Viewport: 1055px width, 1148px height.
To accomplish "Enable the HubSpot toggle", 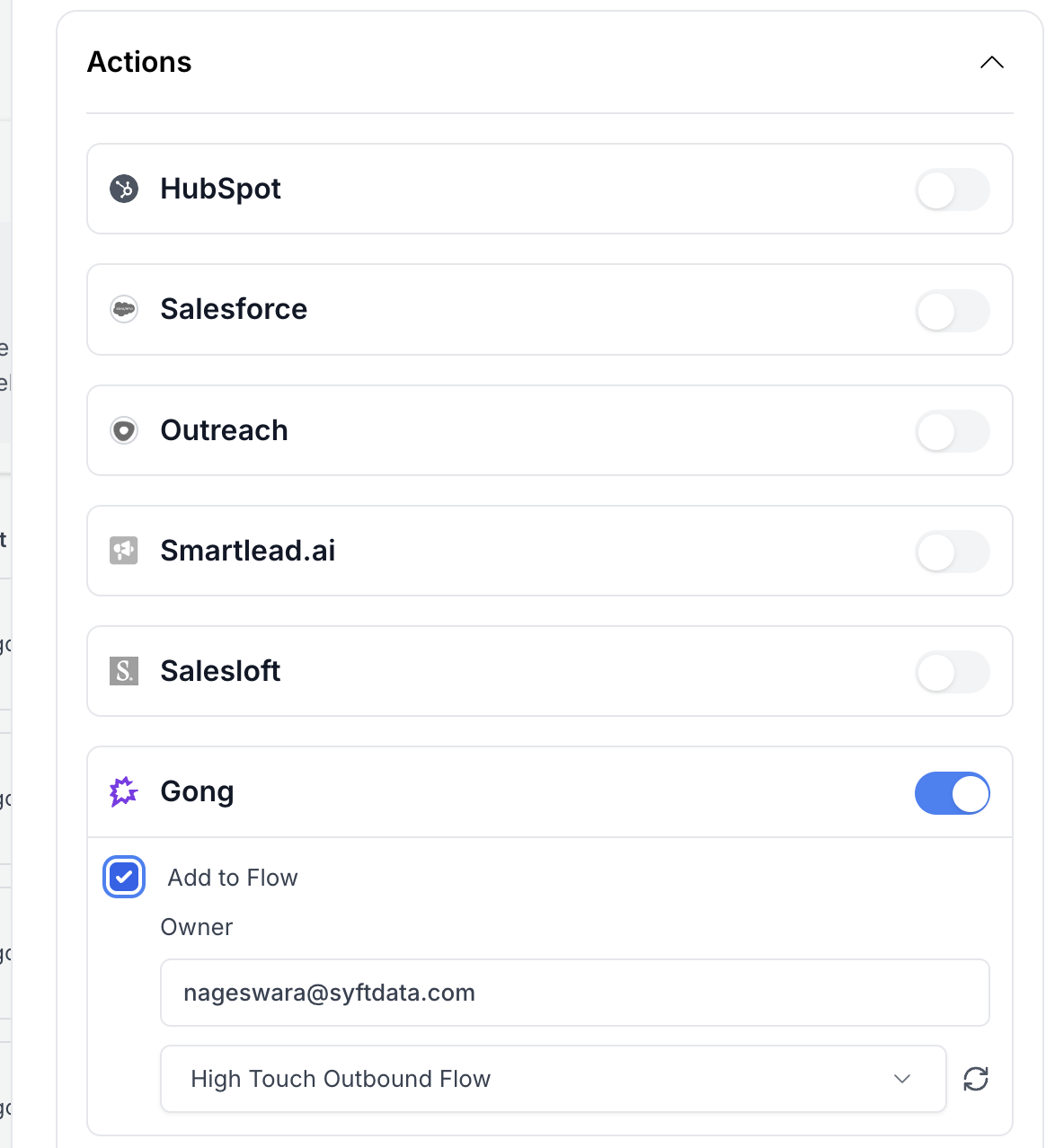I will [x=953, y=190].
